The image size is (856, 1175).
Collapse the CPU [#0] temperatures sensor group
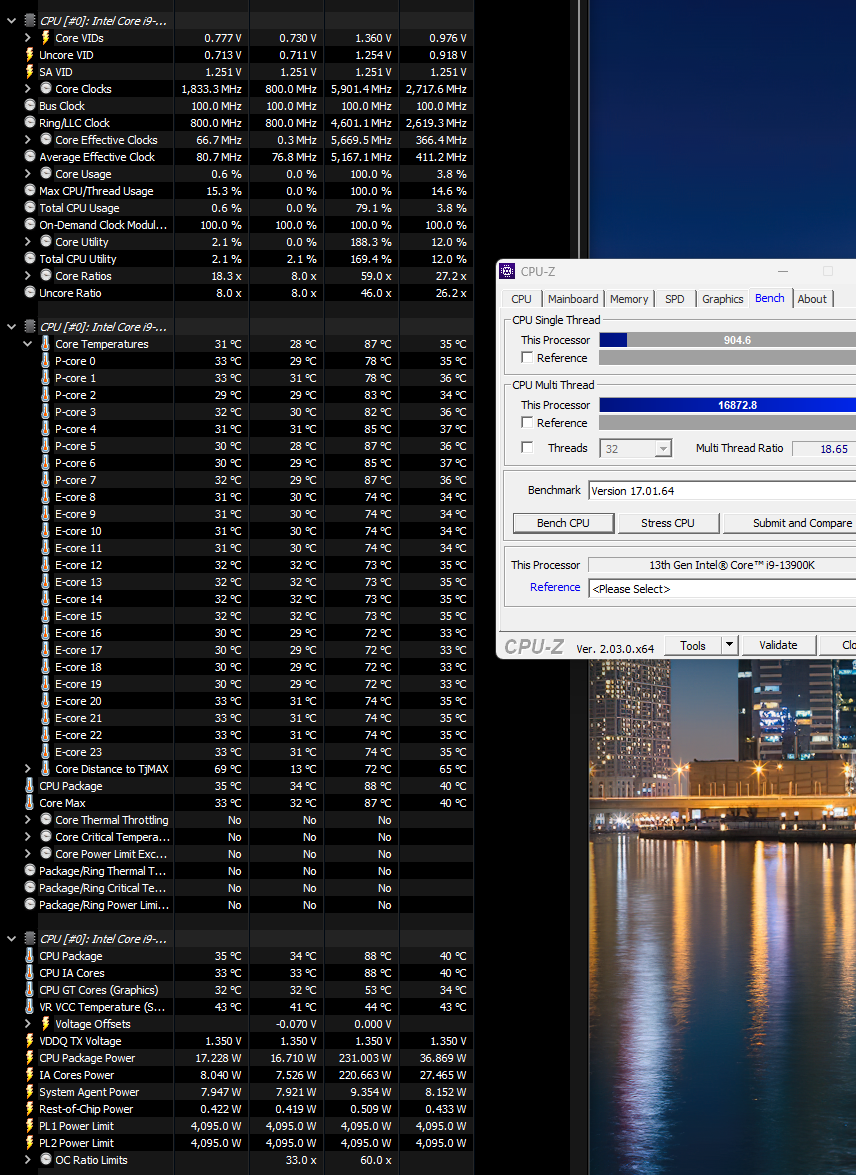tap(11, 327)
